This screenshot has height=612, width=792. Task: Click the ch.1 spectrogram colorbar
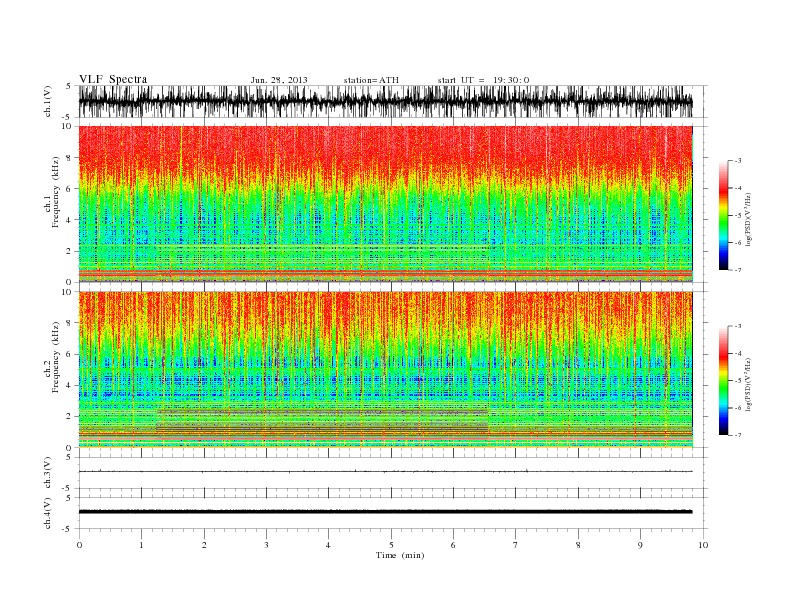click(723, 216)
